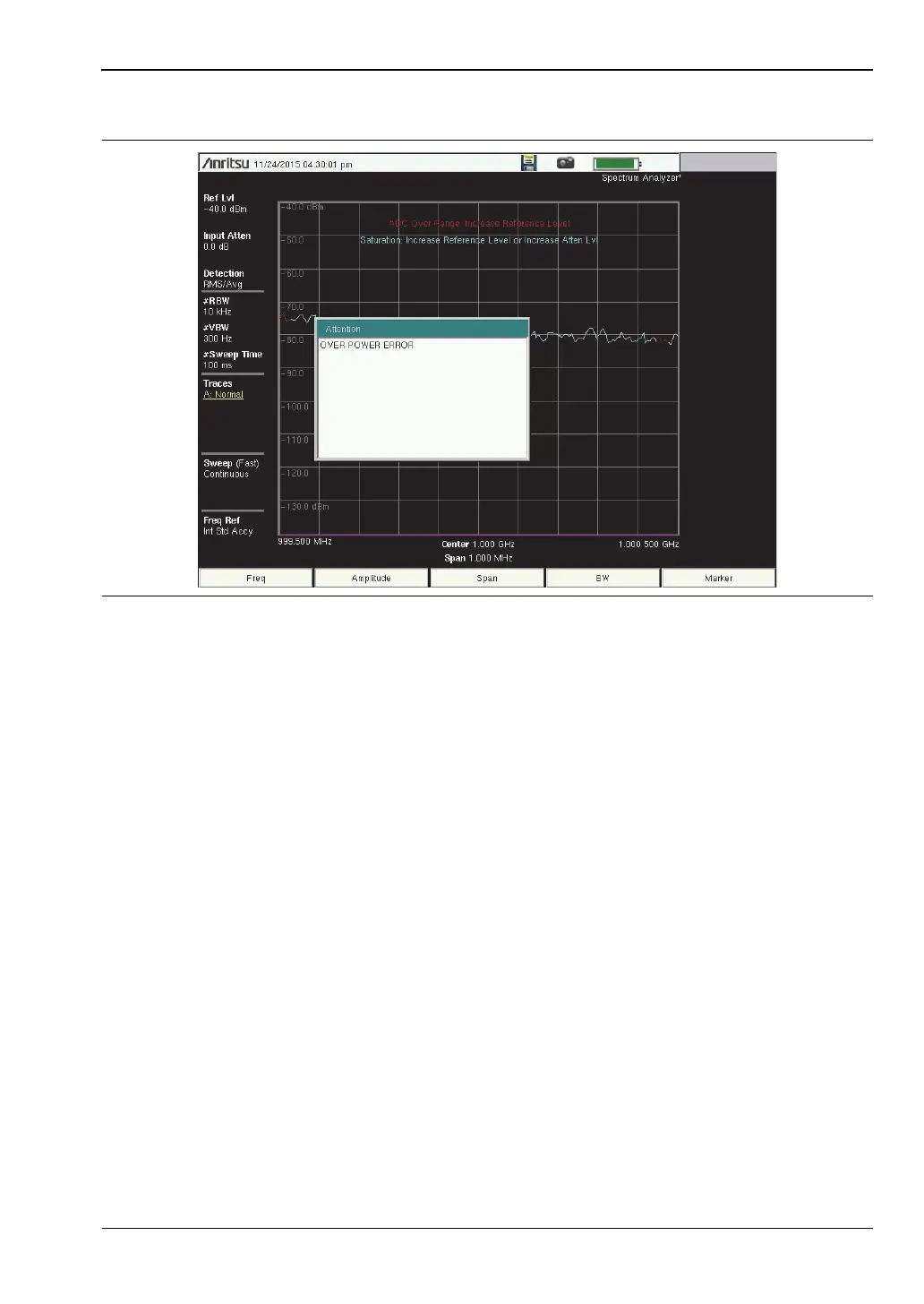Click the Attention dialog title bar
924x1304 pixels.
pos(423,329)
